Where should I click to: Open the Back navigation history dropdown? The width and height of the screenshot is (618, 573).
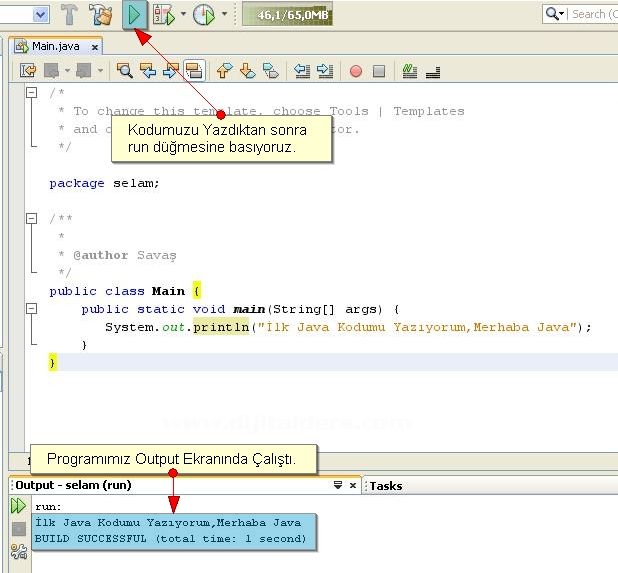(x=67, y=71)
